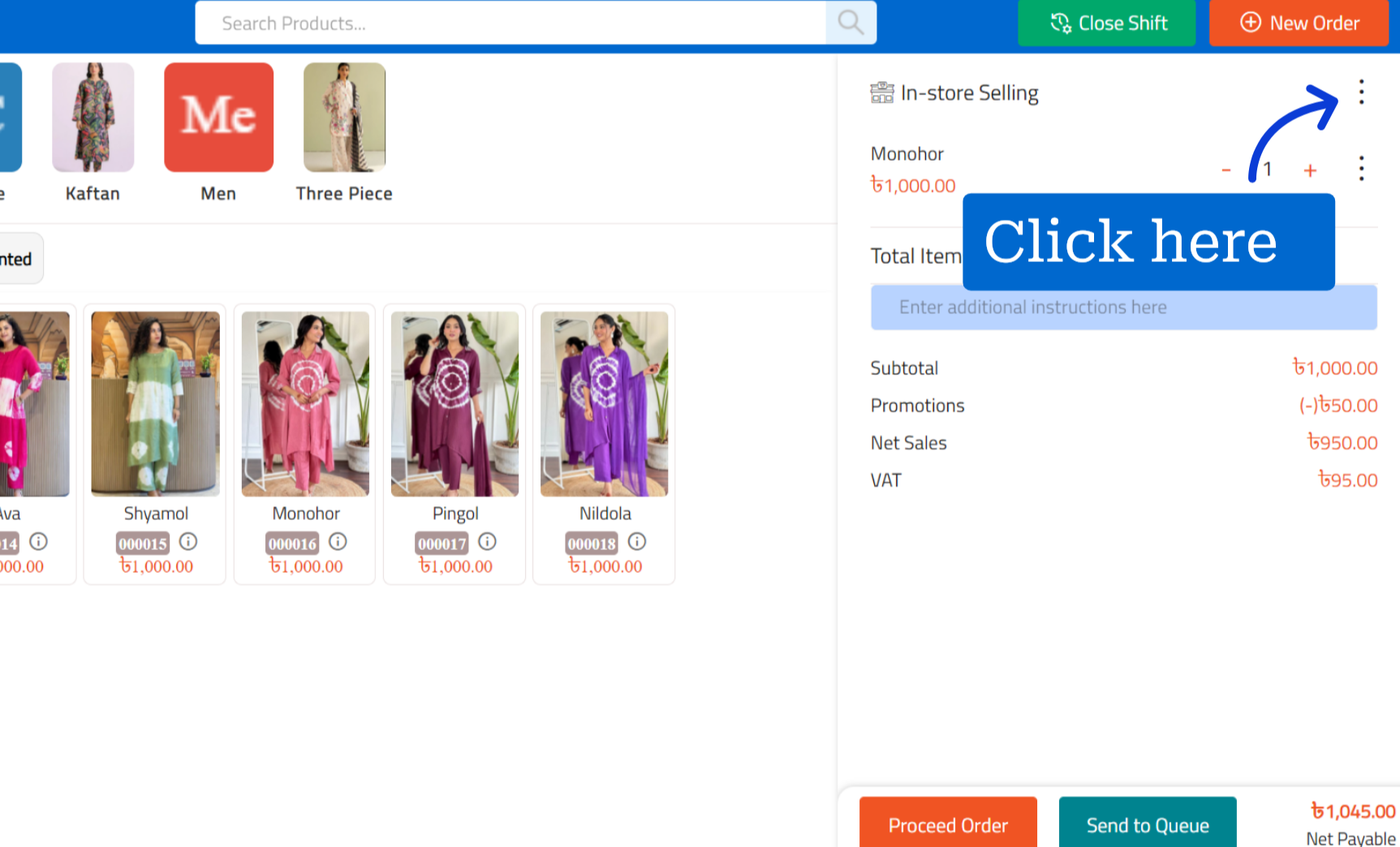
Task: Click the additional instructions input field
Action: pyautogui.click(x=1124, y=307)
